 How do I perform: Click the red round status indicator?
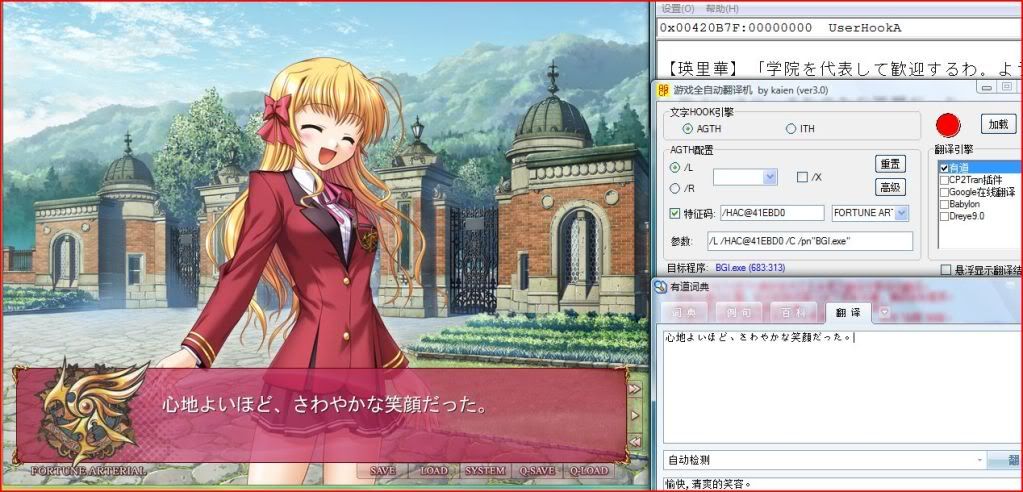click(947, 125)
